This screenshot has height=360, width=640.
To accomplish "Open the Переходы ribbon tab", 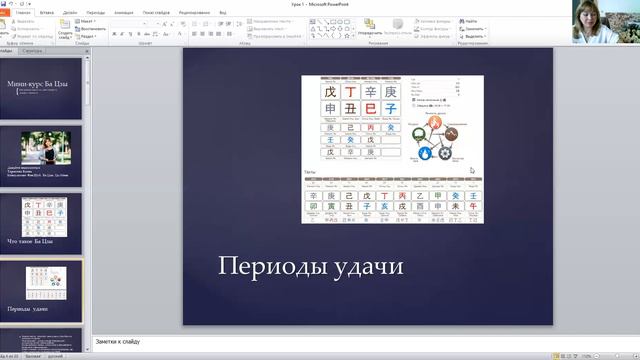I will click(96, 13).
